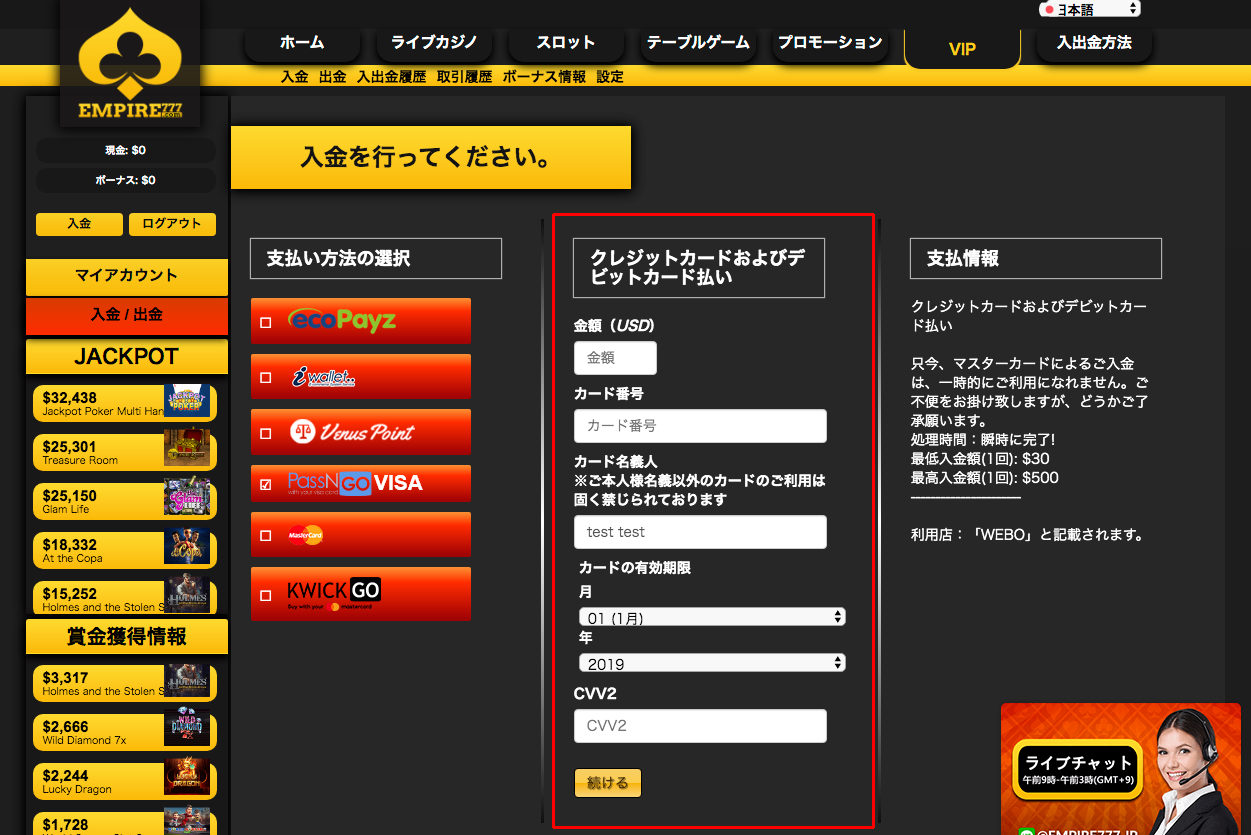Open the $15,252 Holmes jackpot thumbnail
Image resolution: width=1251 pixels, height=835 pixels.
187,595
